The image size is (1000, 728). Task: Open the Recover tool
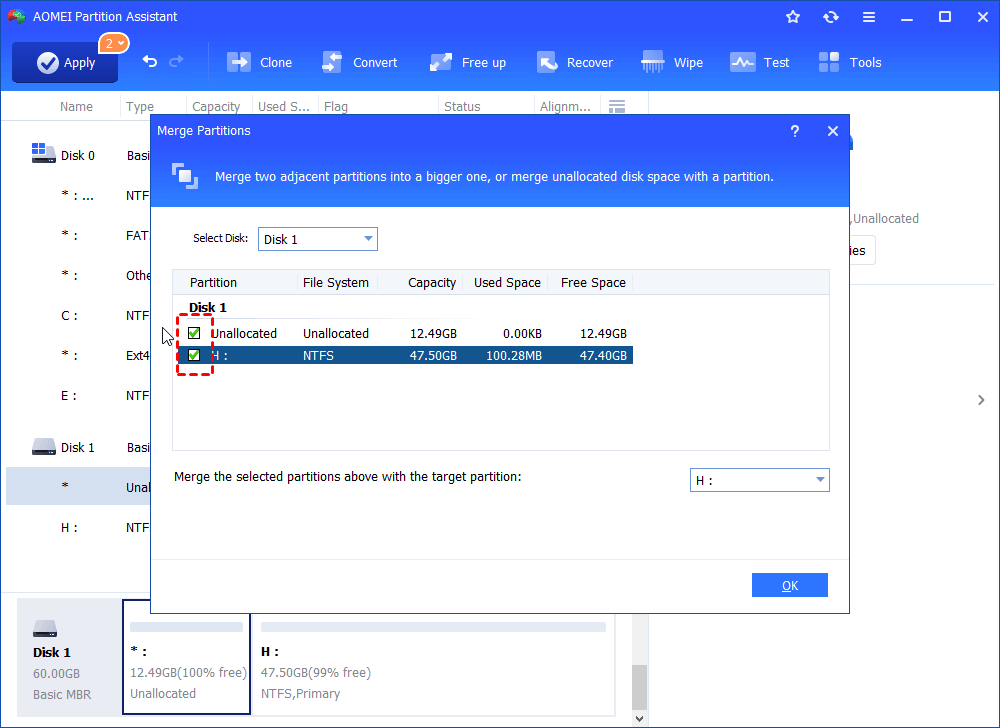tap(574, 62)
